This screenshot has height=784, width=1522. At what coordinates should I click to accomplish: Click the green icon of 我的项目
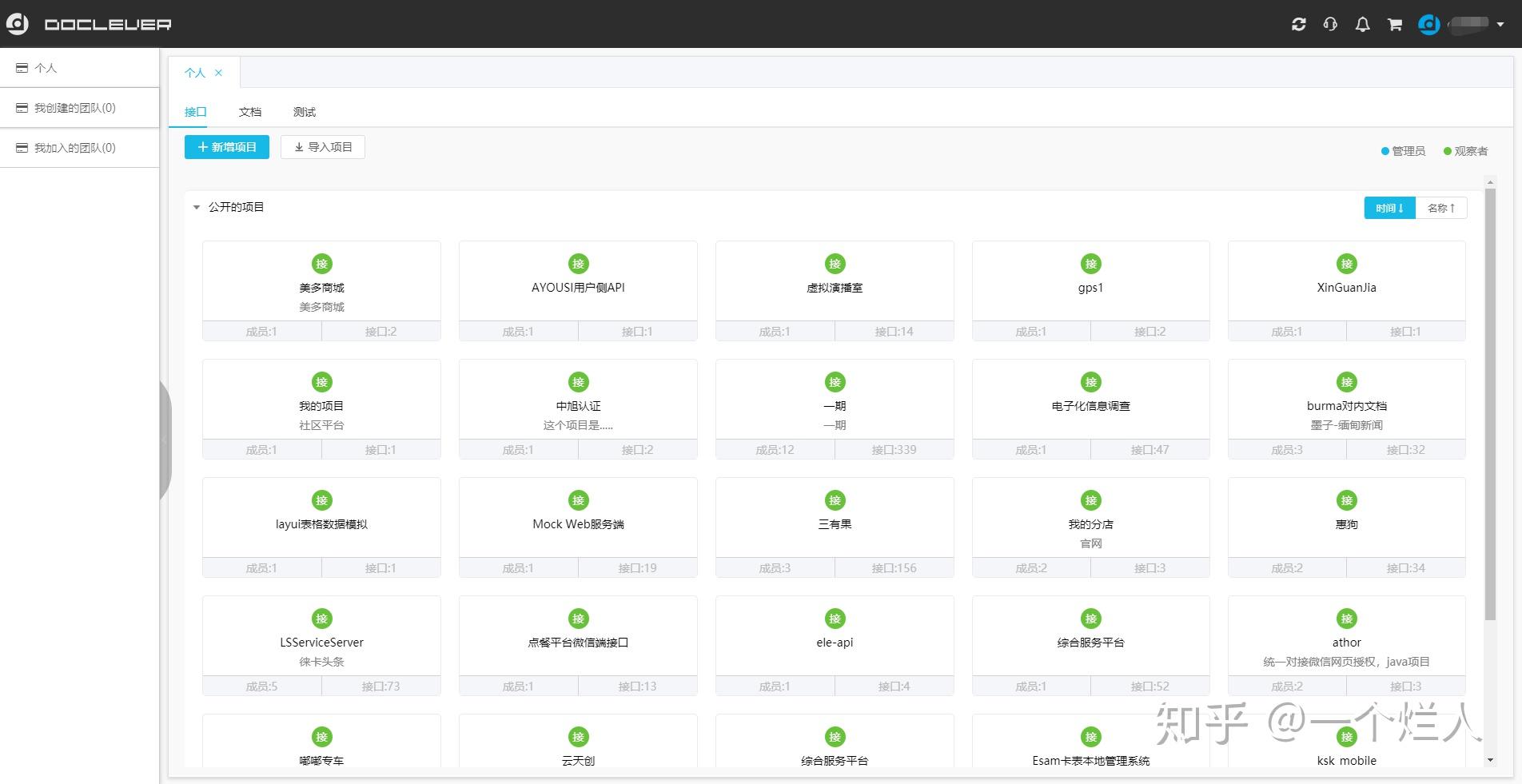(x=321, y=382)
